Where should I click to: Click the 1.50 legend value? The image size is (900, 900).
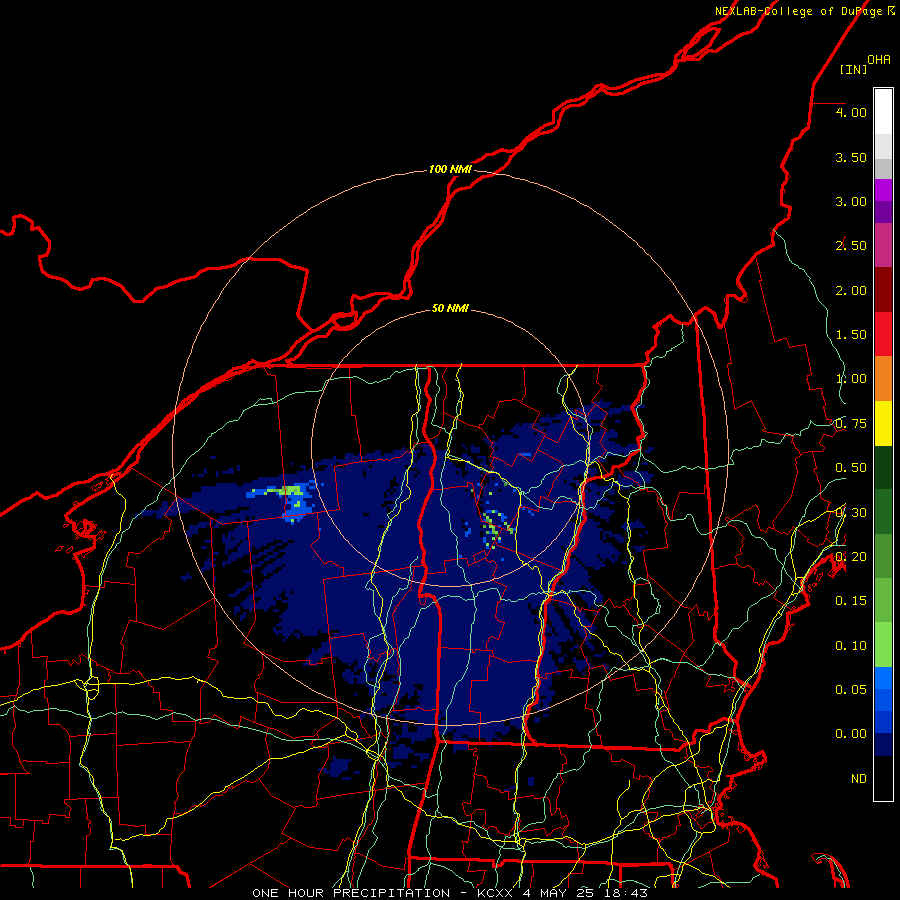pyautogui.click(x=851, y=335)
